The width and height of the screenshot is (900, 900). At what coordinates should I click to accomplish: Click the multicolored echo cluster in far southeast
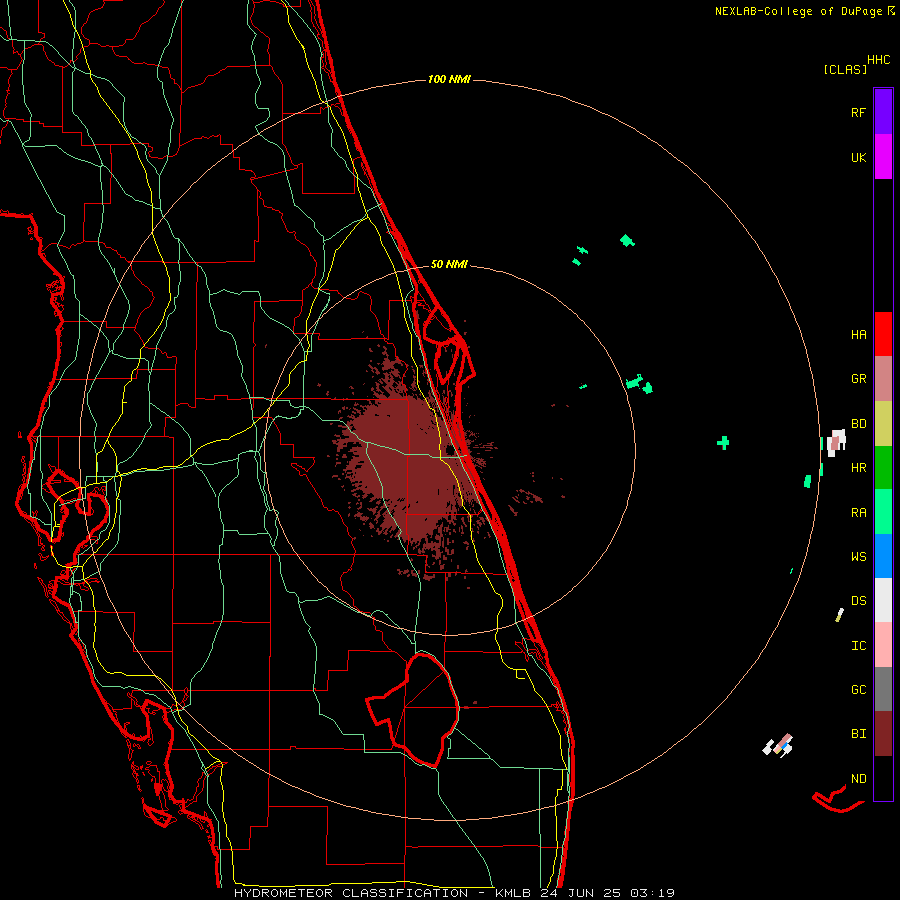pyautogui.click(x=778, y=746)
